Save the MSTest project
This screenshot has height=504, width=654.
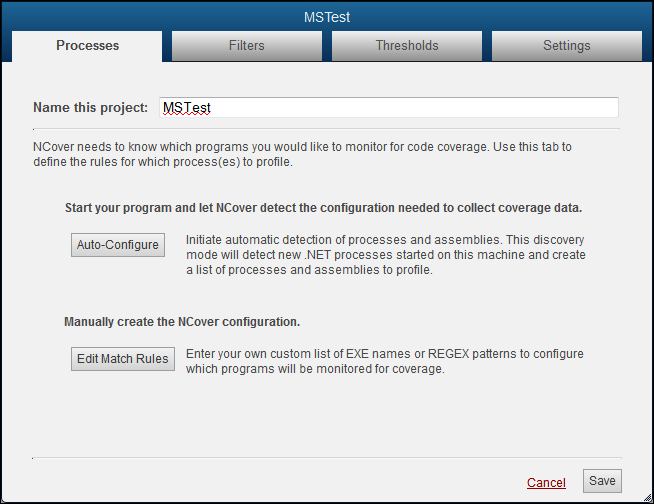point(602,481)
